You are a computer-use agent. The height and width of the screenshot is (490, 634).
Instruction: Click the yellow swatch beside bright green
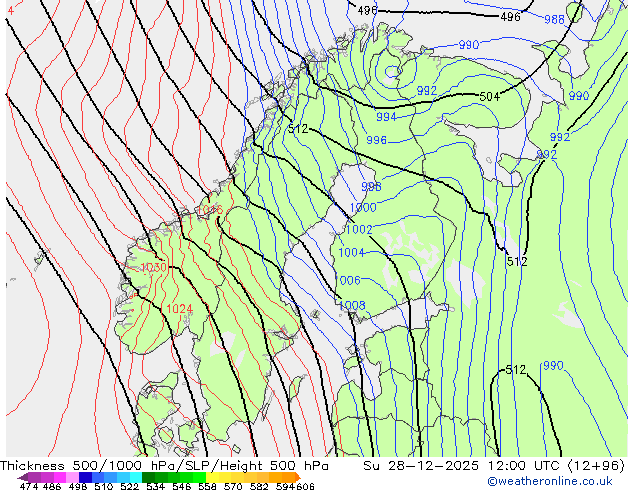(212, 477)
